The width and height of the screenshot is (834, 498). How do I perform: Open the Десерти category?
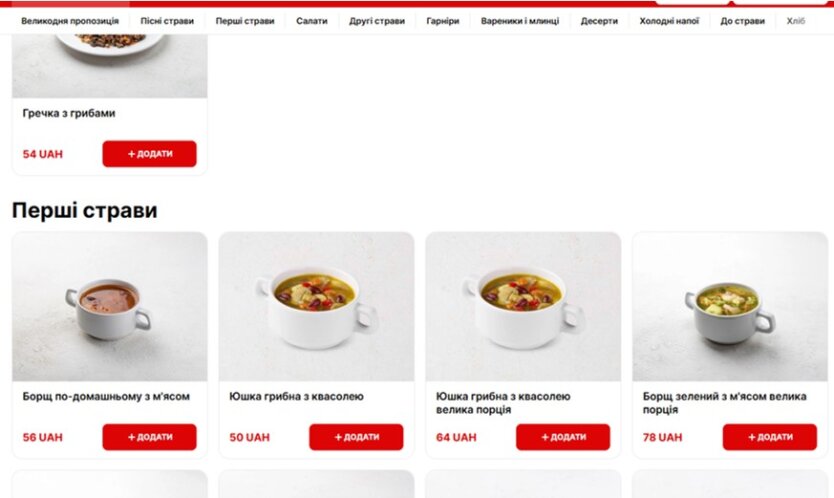tap(599, 21)
